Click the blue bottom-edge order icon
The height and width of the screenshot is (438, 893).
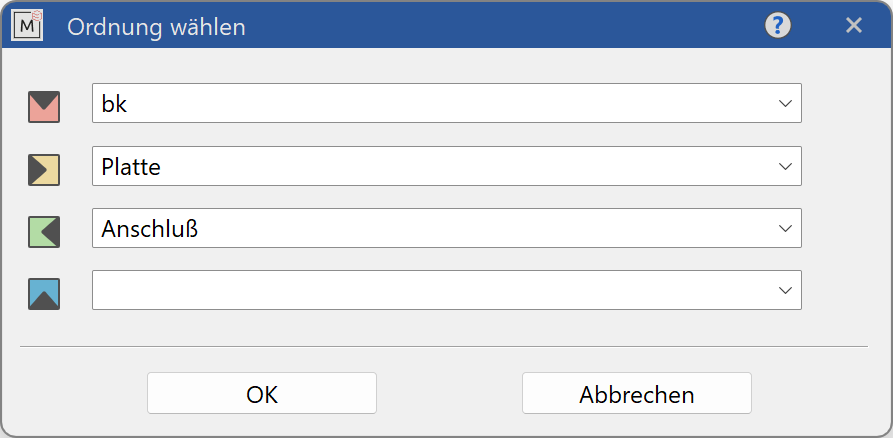[x=44, y=293]
